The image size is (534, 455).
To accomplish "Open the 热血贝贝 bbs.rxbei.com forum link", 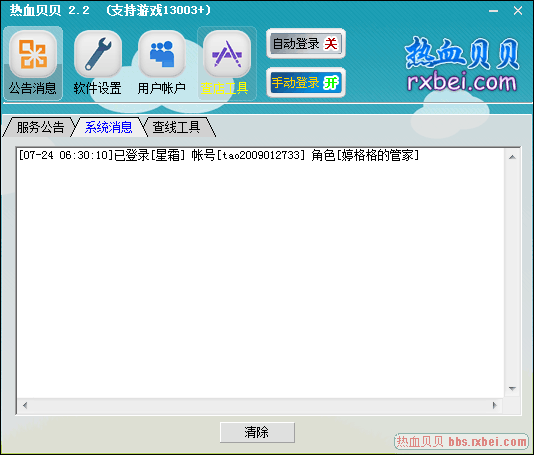I will coord(461,442).
